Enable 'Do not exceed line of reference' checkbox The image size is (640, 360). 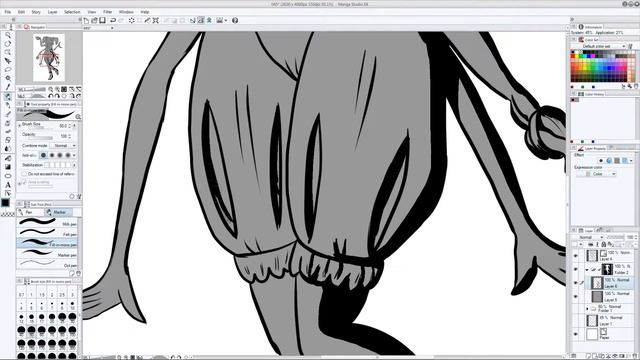(x=24, y=174)
